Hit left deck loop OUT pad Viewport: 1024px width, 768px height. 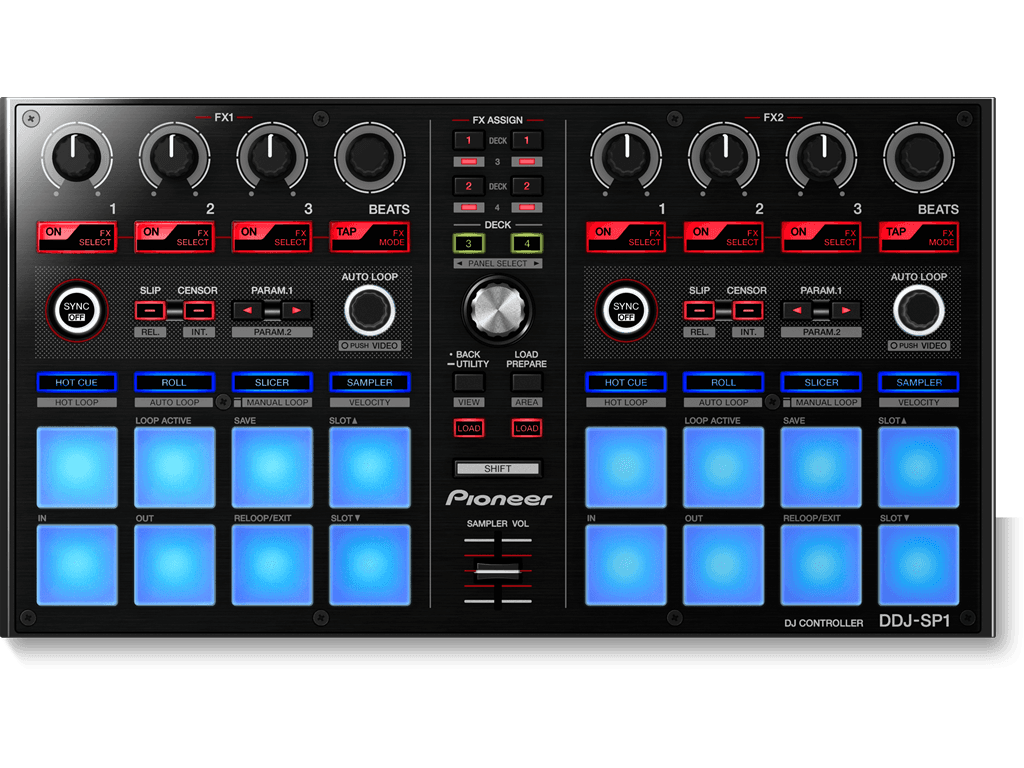[x=174, y=565]
